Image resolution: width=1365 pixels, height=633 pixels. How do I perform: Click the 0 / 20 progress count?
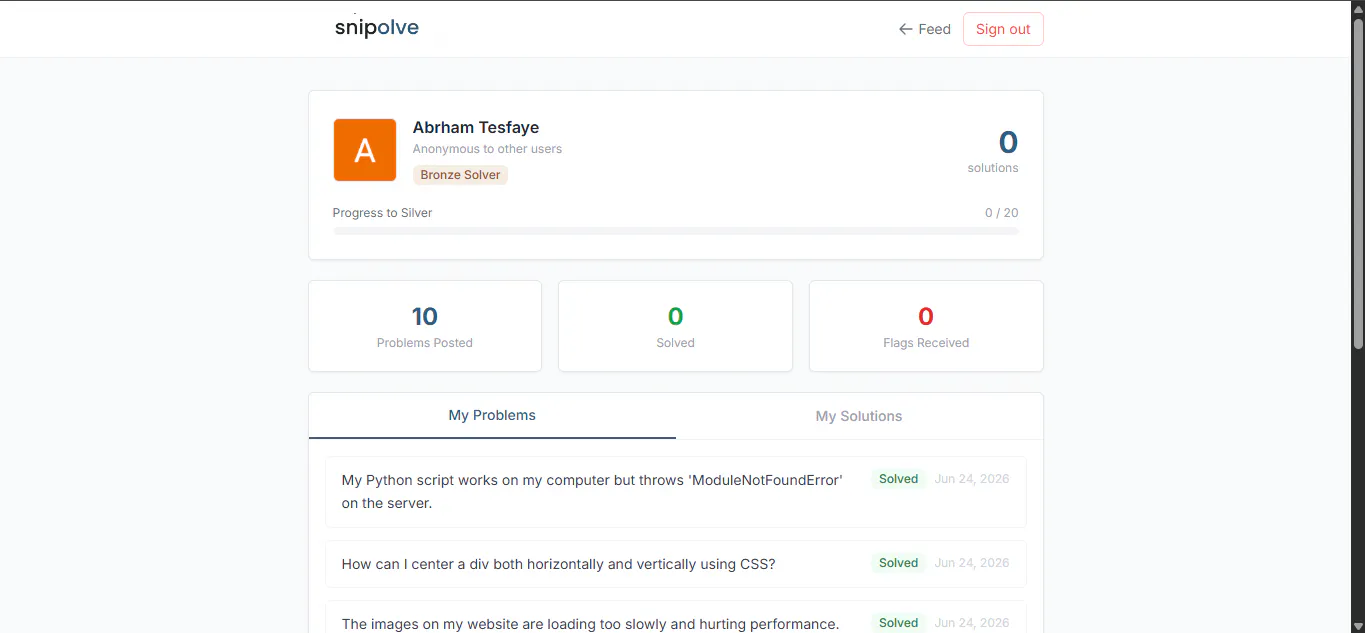[1001, 213]
